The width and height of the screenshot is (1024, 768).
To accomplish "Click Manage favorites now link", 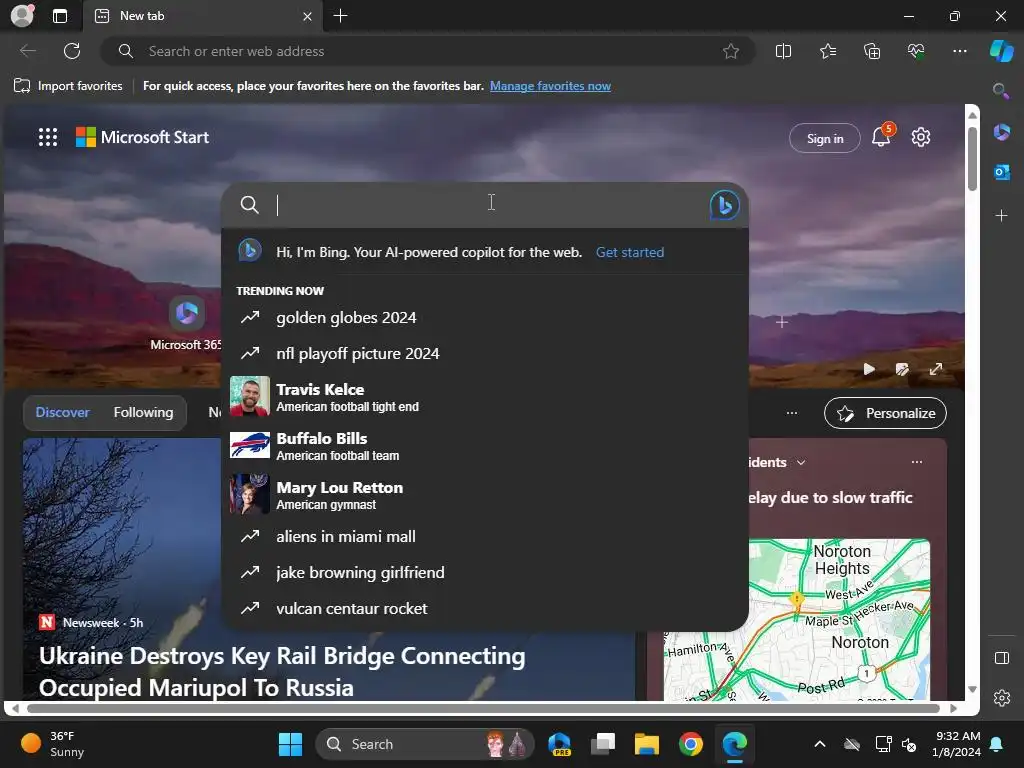I will coord(550,86).
